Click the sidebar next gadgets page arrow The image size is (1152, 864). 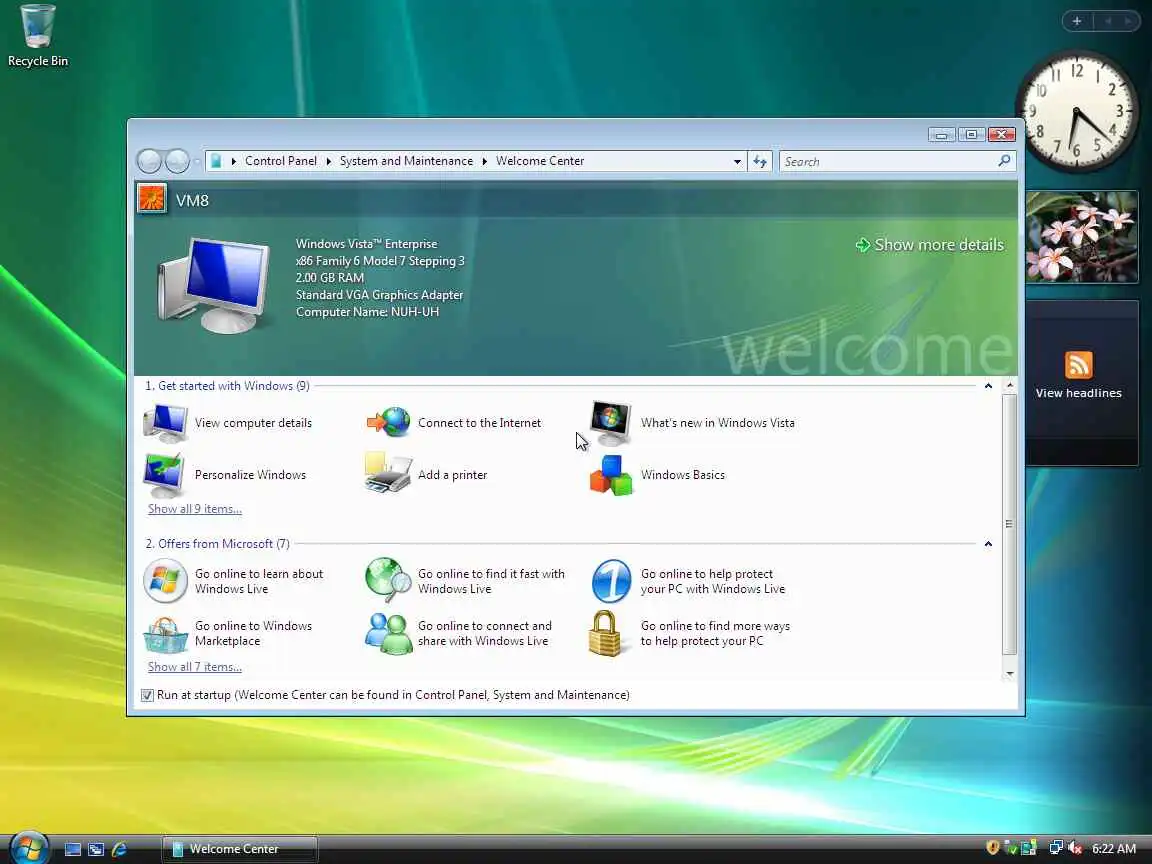1127,21
